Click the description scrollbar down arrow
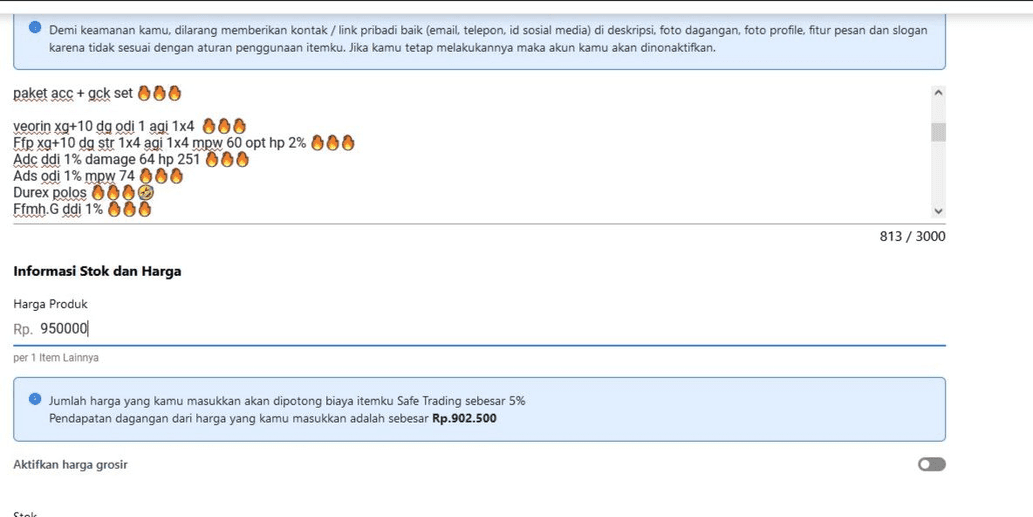The height and width of the screenshot is (517, 1033). (x=939, y=211)
